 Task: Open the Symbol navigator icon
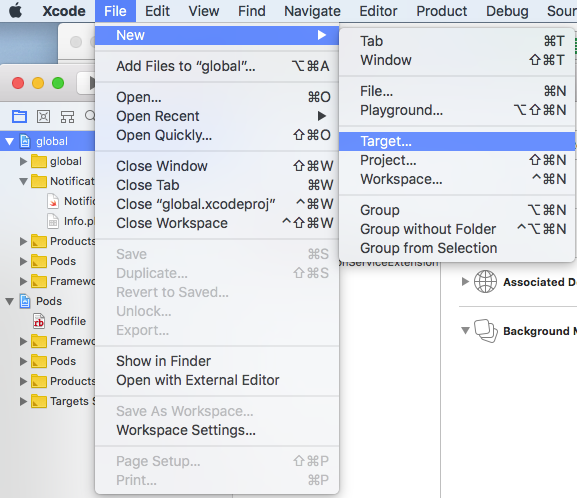click(x=67, y=117)
